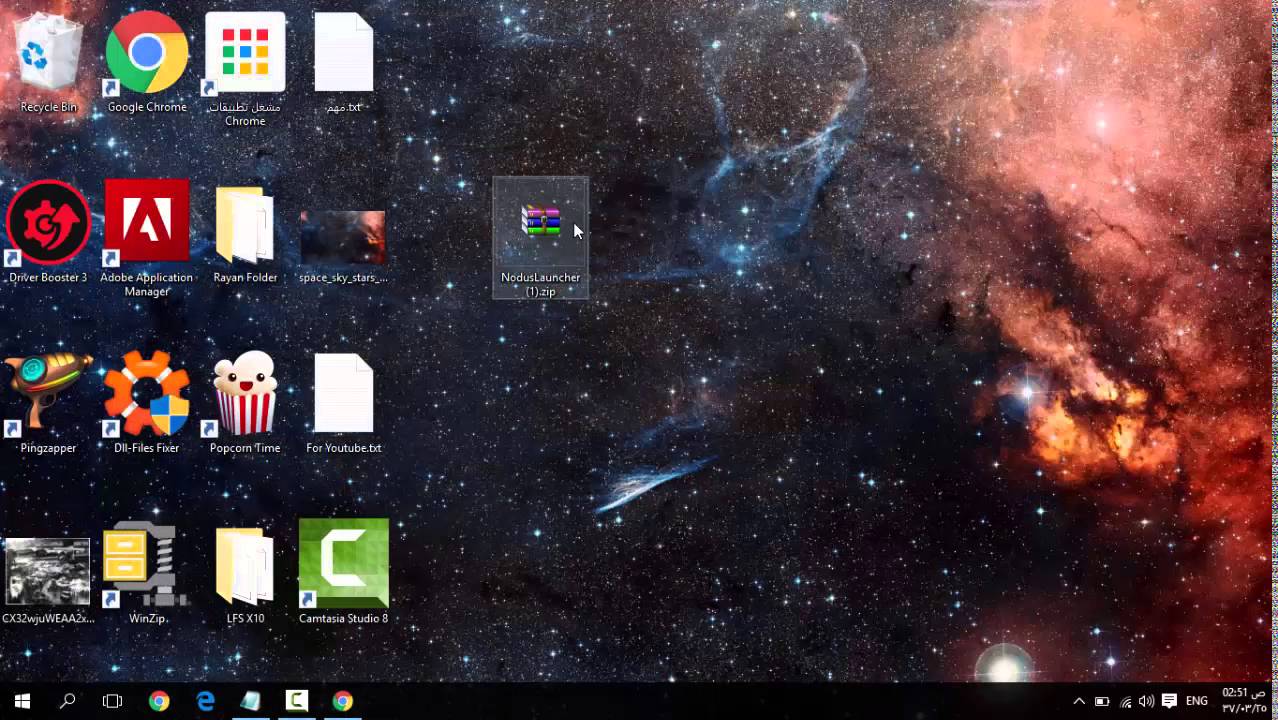Viewport: 1278px width, 720px height.
Task: Switch to running Chrome window on taskbar
Action: [343, 701]
